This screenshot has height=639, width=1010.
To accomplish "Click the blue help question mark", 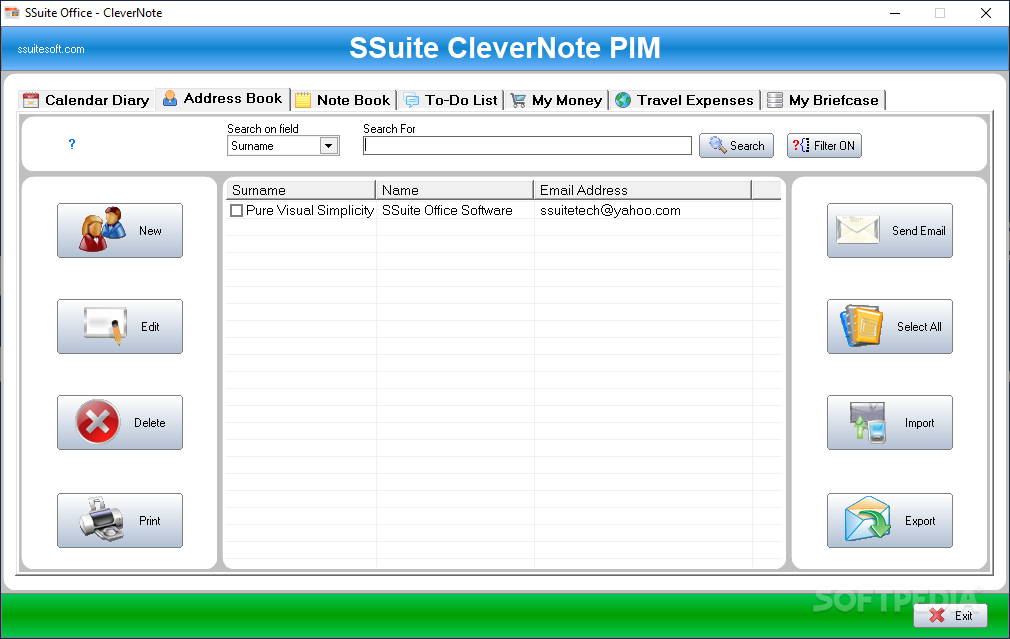I will 71,144.
